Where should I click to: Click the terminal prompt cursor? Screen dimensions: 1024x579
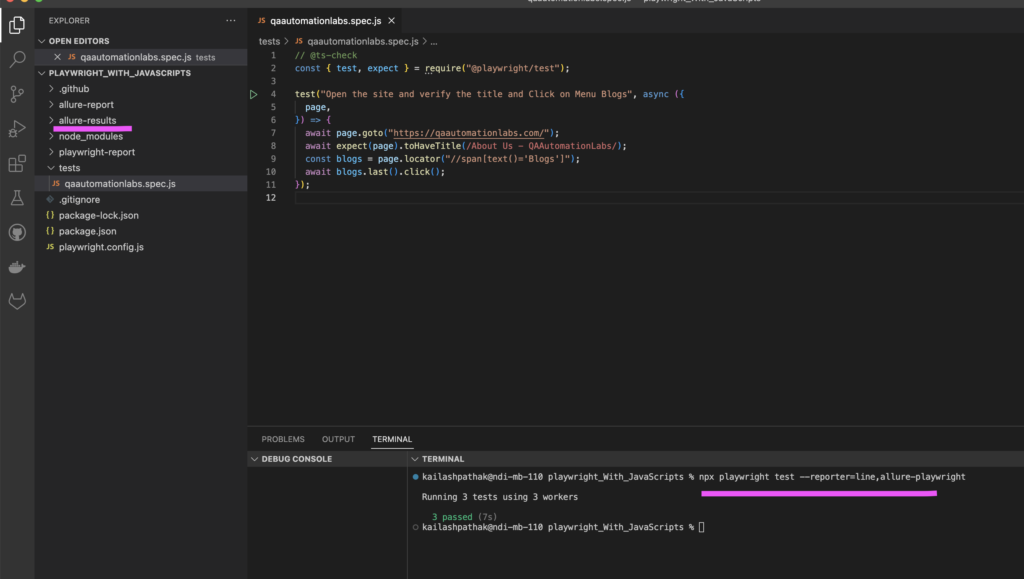(701, 527)
